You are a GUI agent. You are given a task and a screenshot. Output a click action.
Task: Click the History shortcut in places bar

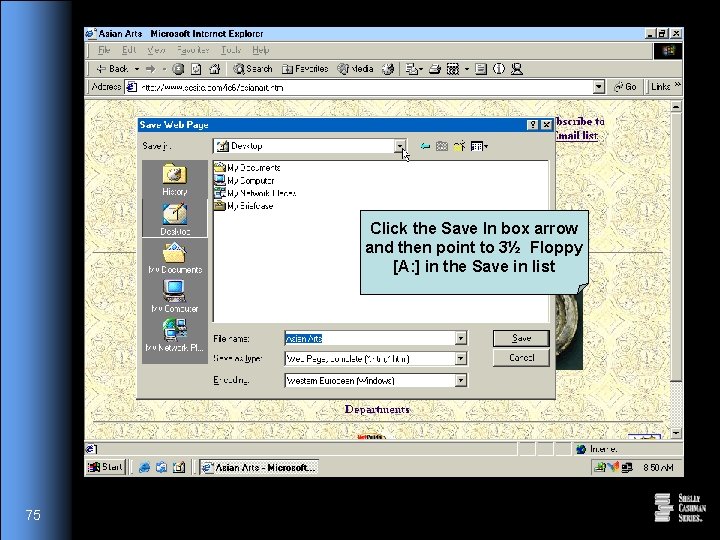174,180
